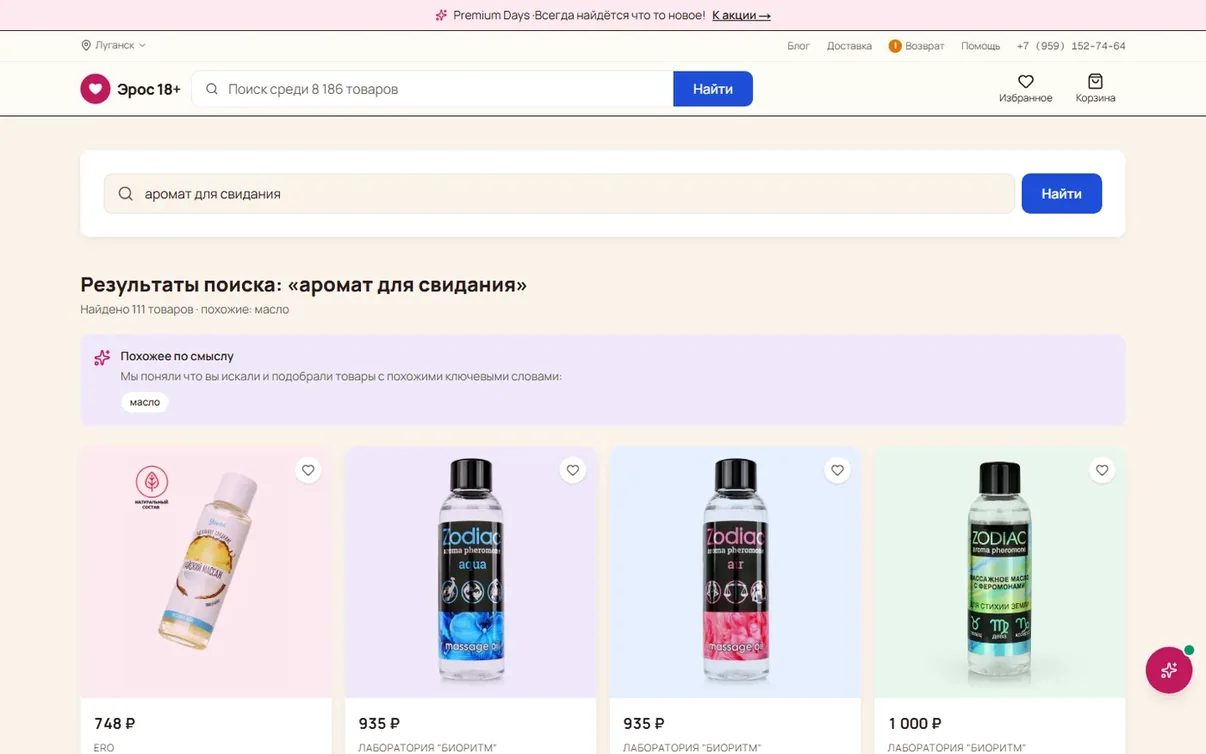Click the Результаты поиска heading
The height and width of the screenshot is (754, 1206).
[x=304, y=284]
